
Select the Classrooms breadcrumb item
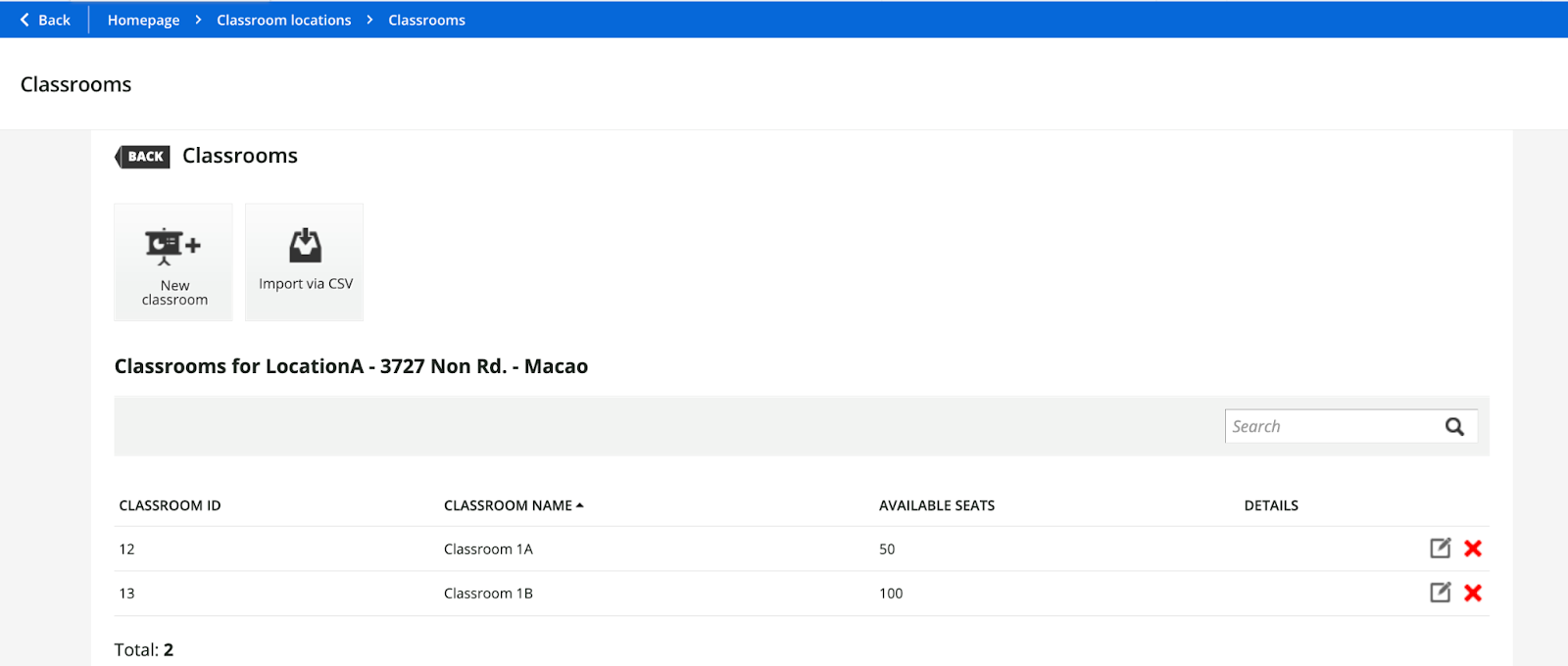click(426, 20)
